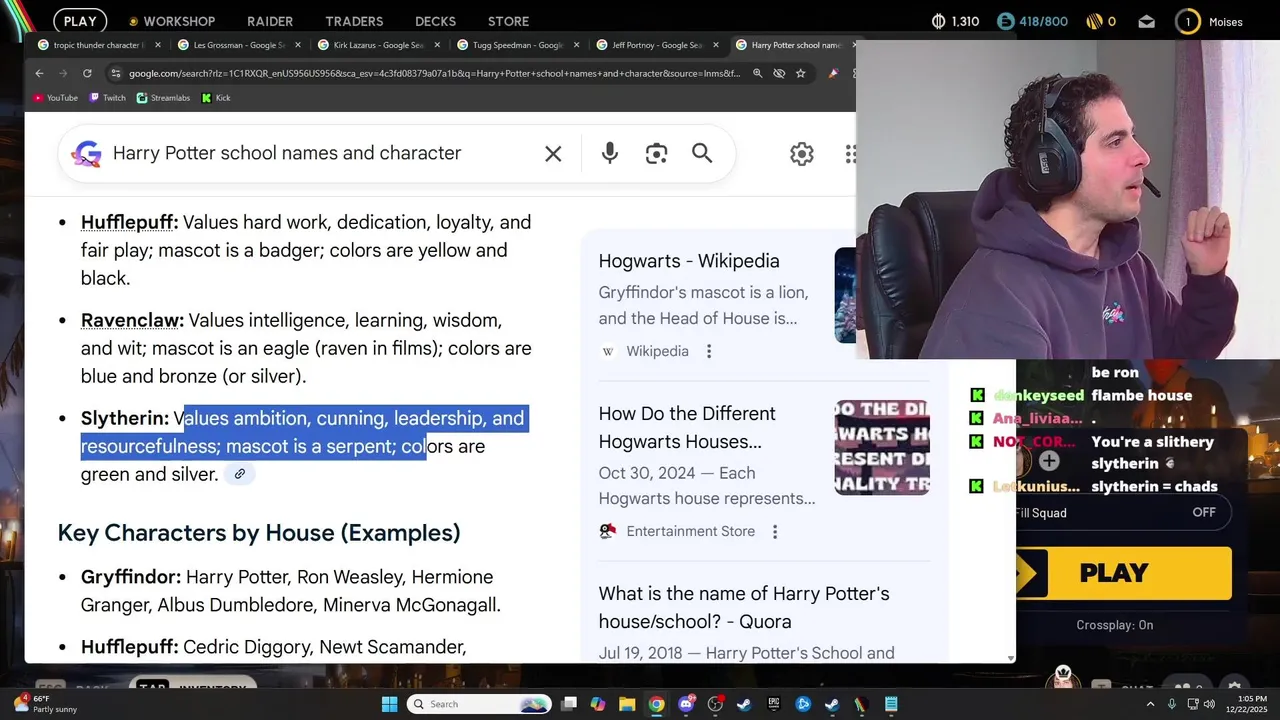The image size is (1280, 720).
Task: Open YouTube bookmark
Action: 56,98
